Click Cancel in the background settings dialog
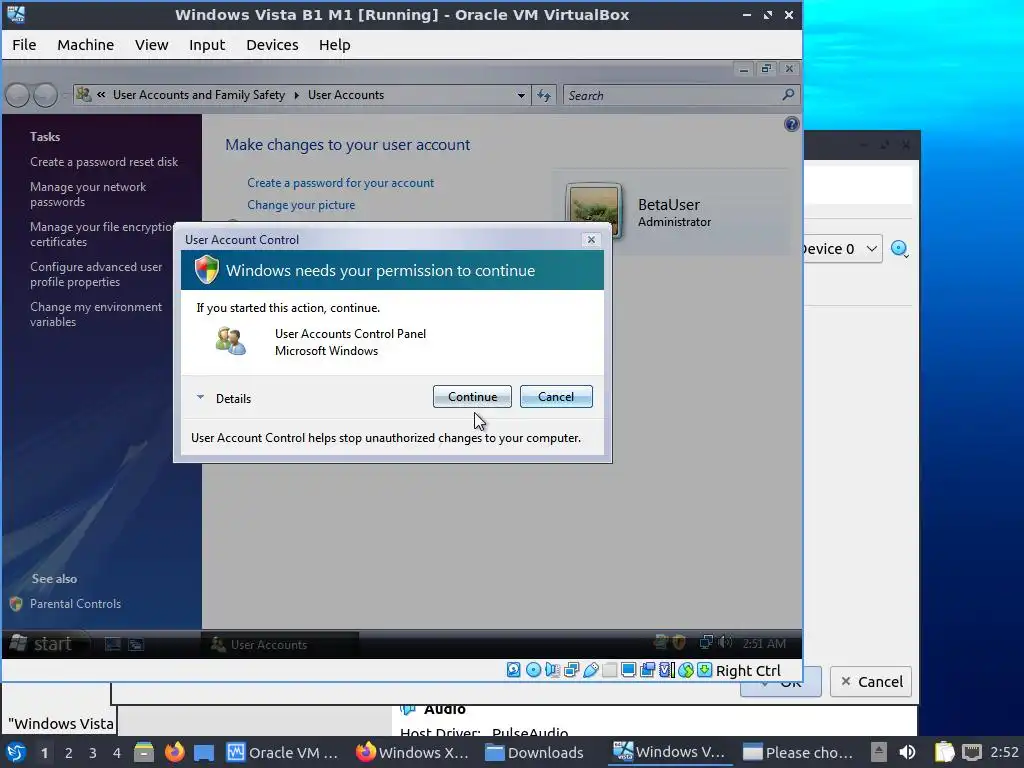Viewport: 1024px width, 768px height. (x=871, y=682)
